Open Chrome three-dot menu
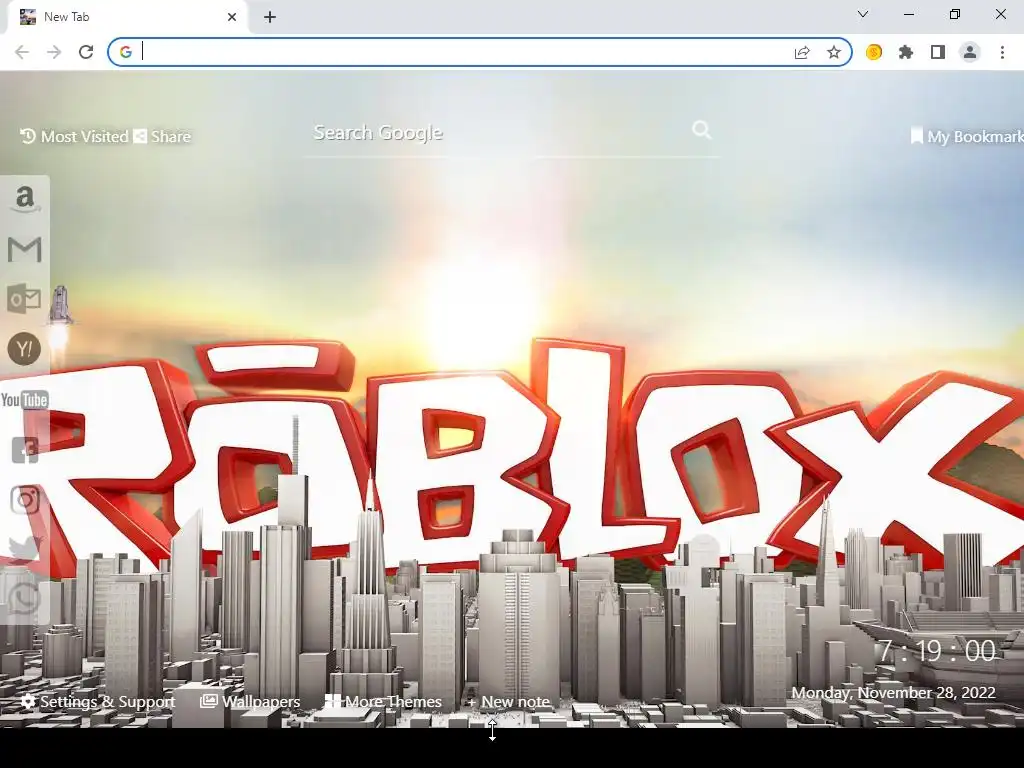Screen dimensions: 1024x768 pyautogui.click(x=1002, y=52)
